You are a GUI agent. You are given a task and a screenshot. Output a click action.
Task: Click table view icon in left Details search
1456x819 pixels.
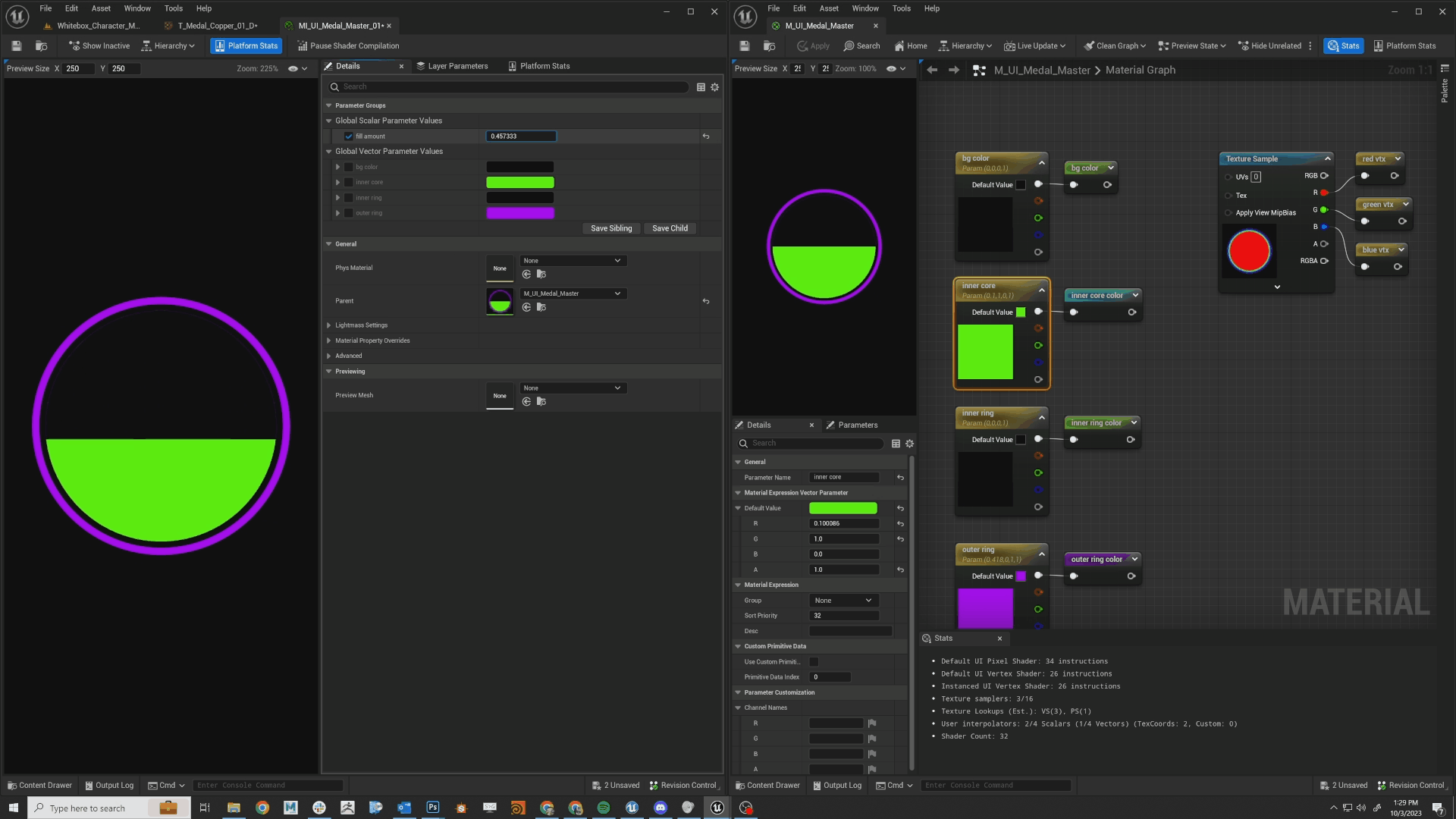701,87
